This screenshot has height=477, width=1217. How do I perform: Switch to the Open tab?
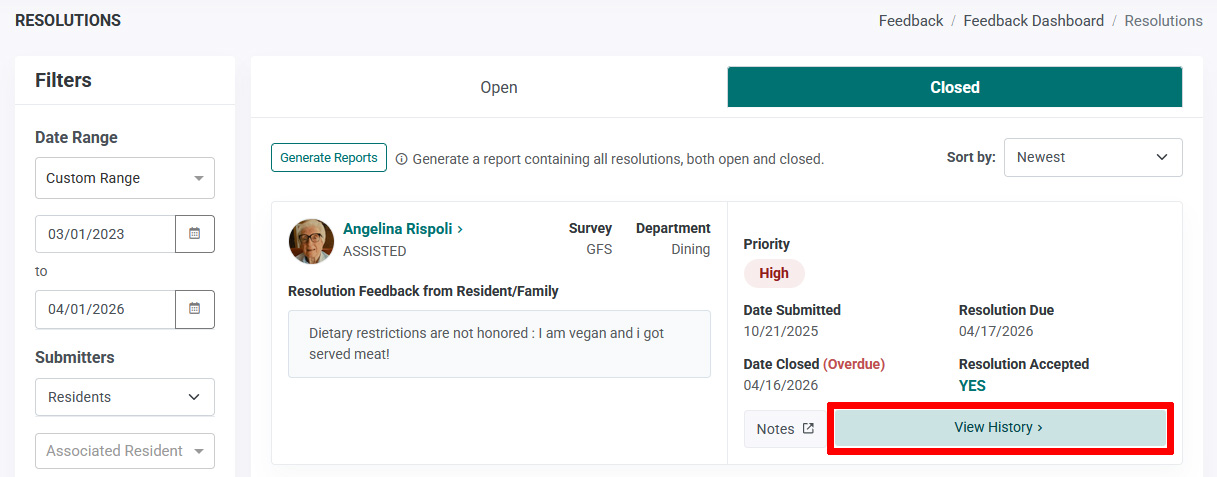(499, 87)
